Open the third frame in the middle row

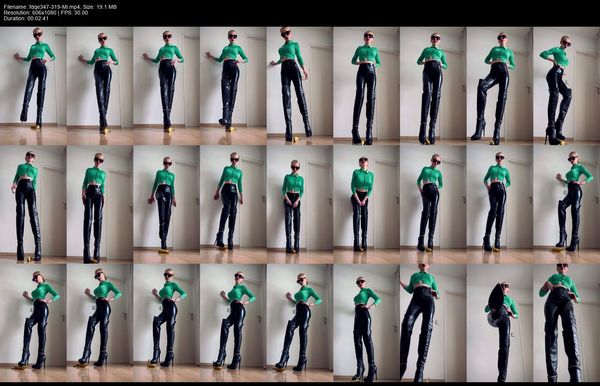166,205
